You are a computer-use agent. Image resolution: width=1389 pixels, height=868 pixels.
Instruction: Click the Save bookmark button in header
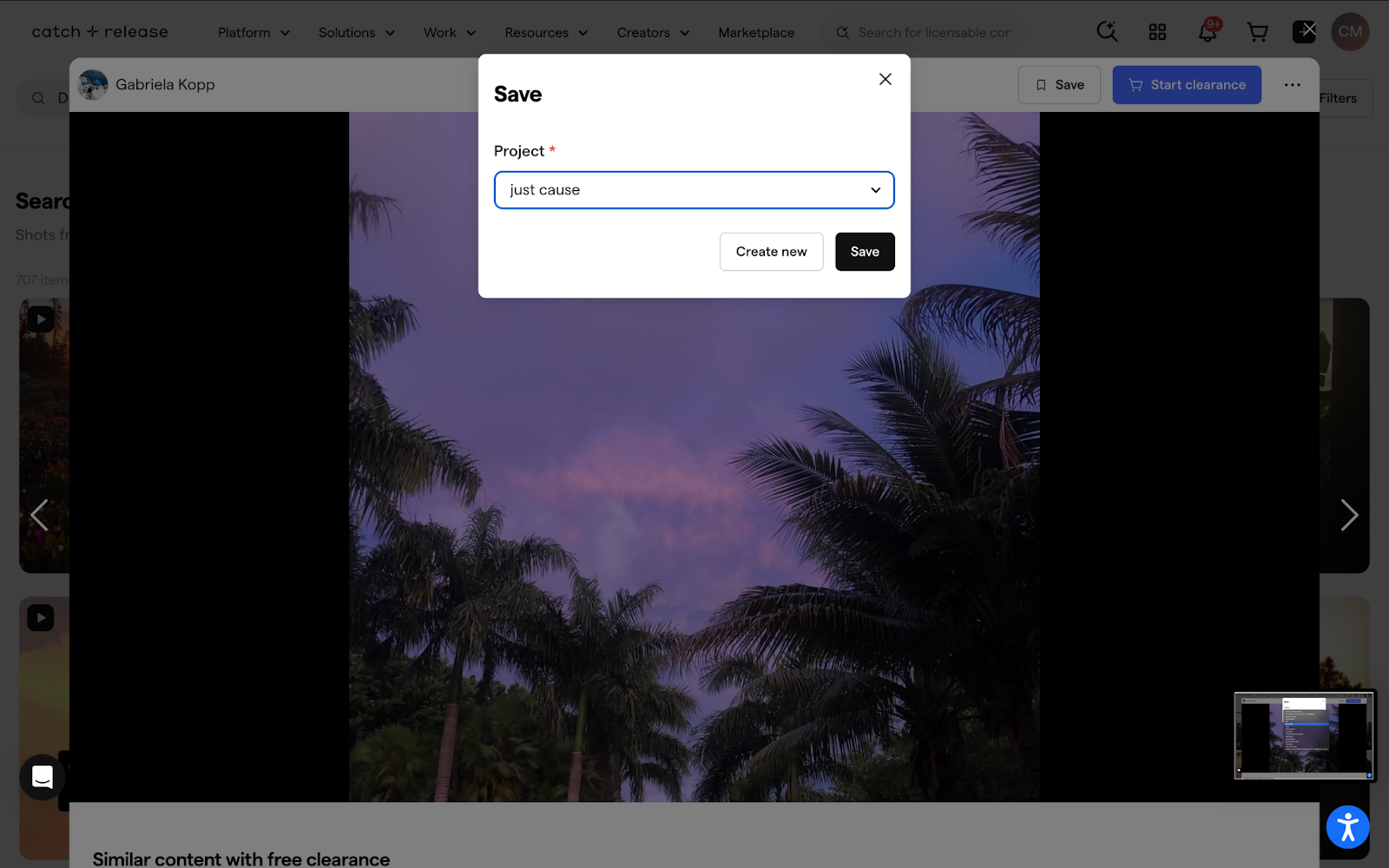[x=1059, y=85]
